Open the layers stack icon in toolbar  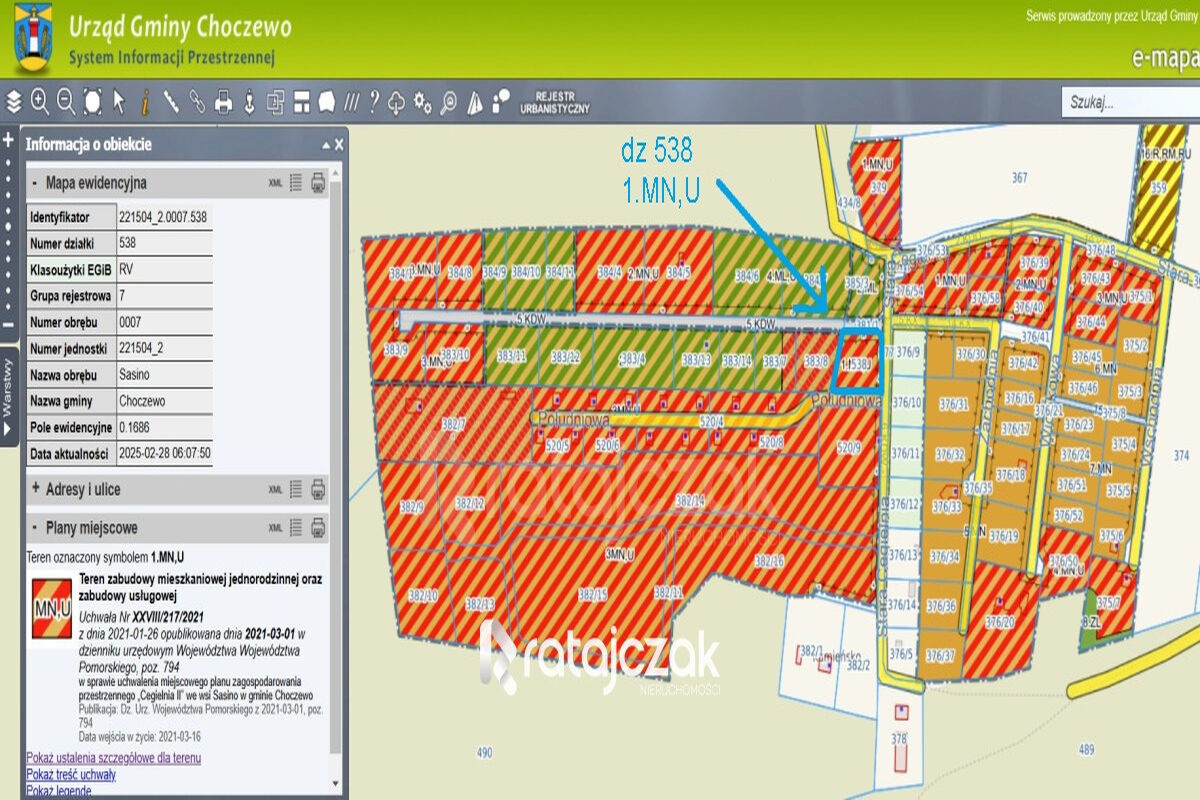(x=14, y=101)
